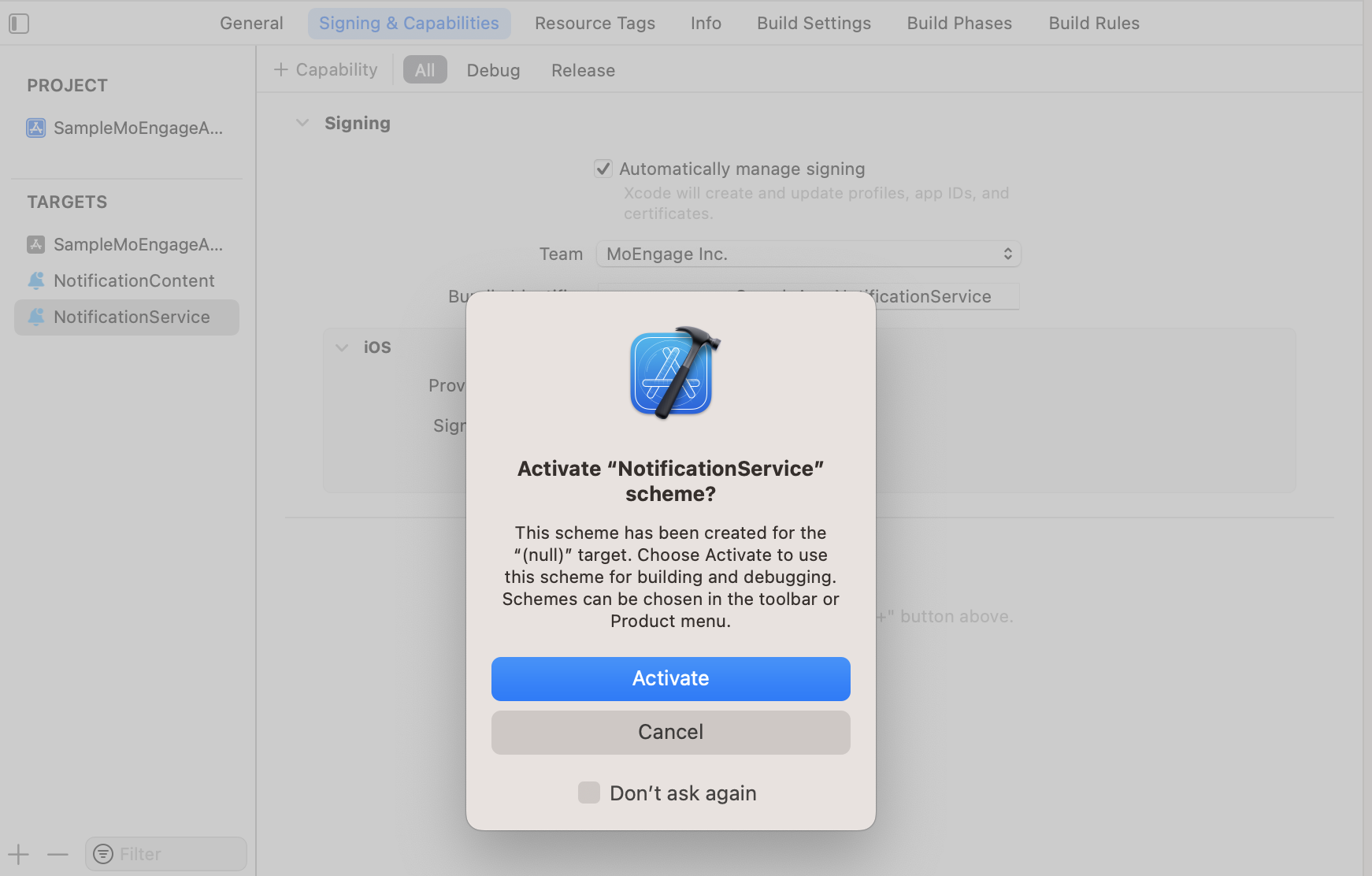Select the NotificationContent target
Screen dimensions: 1372x876
[x=127, y=280]
